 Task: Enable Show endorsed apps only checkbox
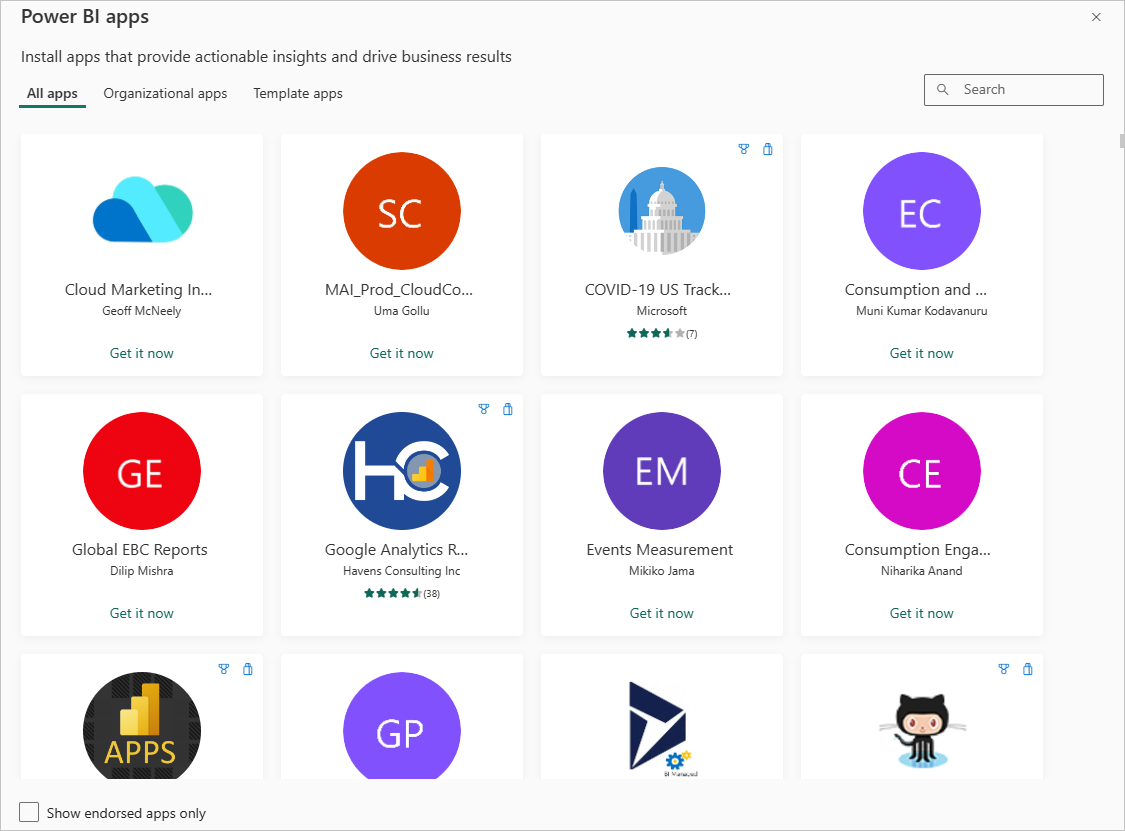(29, 812)
